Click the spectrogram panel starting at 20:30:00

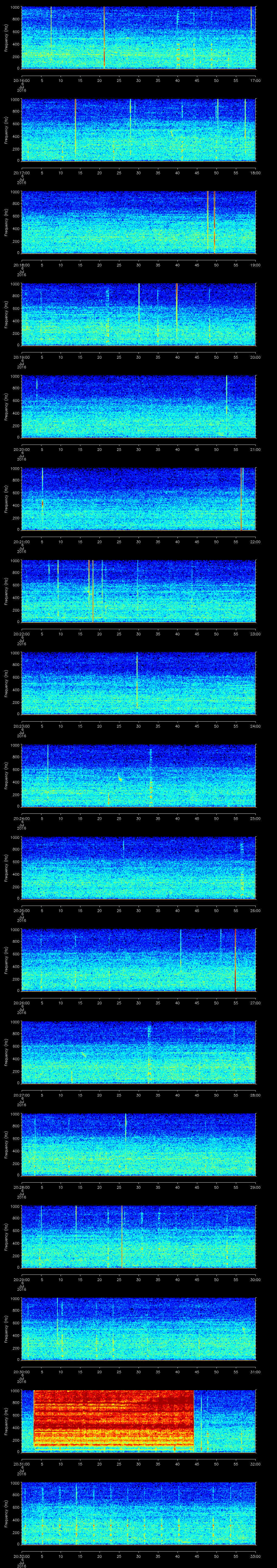[139, 1328]
